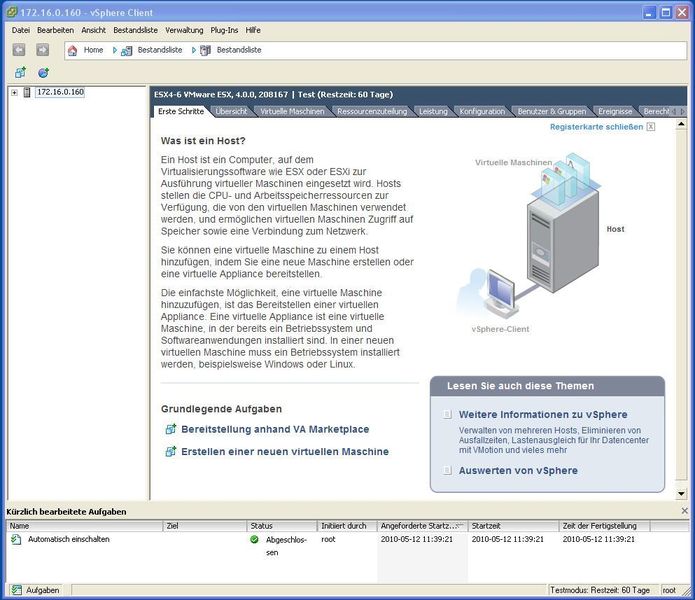Open the Verwaltung menu
This screenshot has width=695, height=600.
click(x=184, y=30)
